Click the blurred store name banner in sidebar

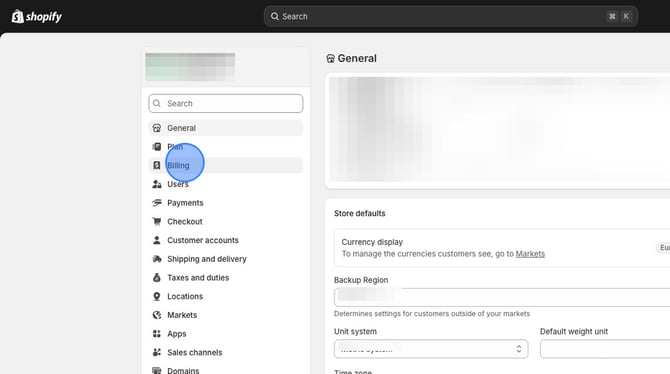pyautogui.click(x=190, y=67)
